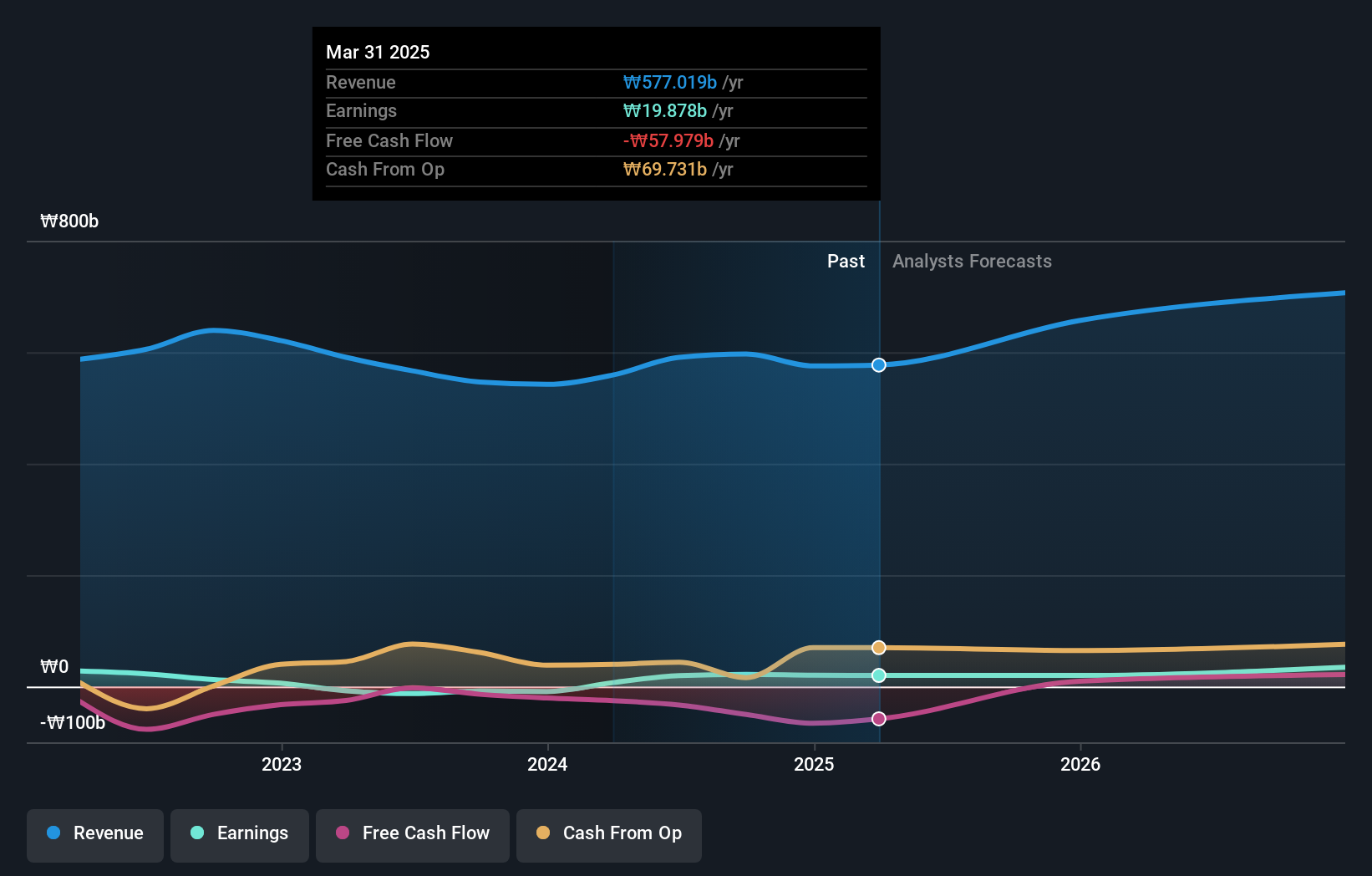The image size is (1372, 876).
Task: Click the past-forecast divider line
Action: pos(878,502)
